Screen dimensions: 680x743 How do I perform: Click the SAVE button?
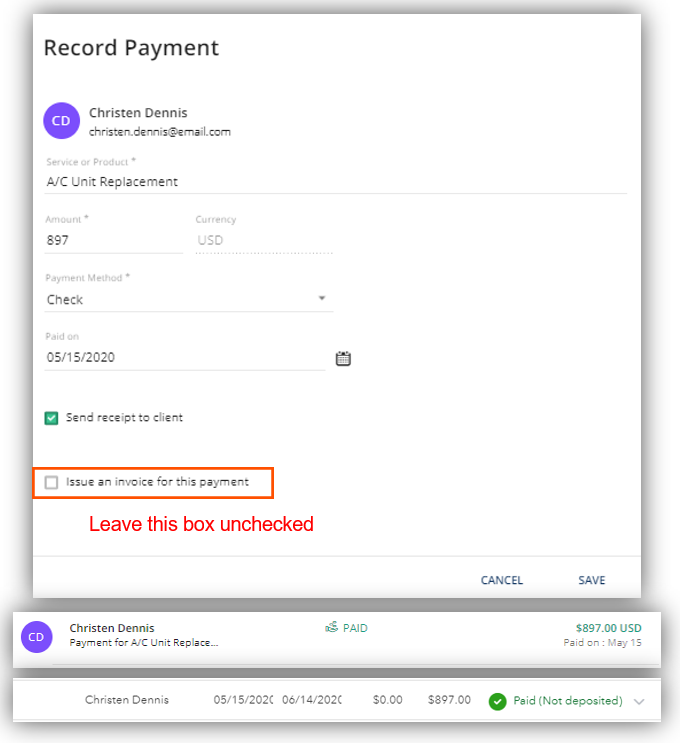591,580
